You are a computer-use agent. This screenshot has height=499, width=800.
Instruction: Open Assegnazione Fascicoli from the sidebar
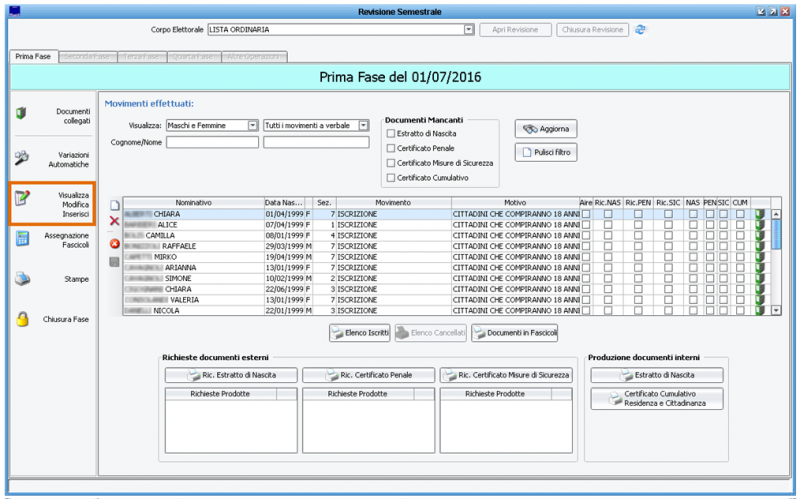pos(52,241)
